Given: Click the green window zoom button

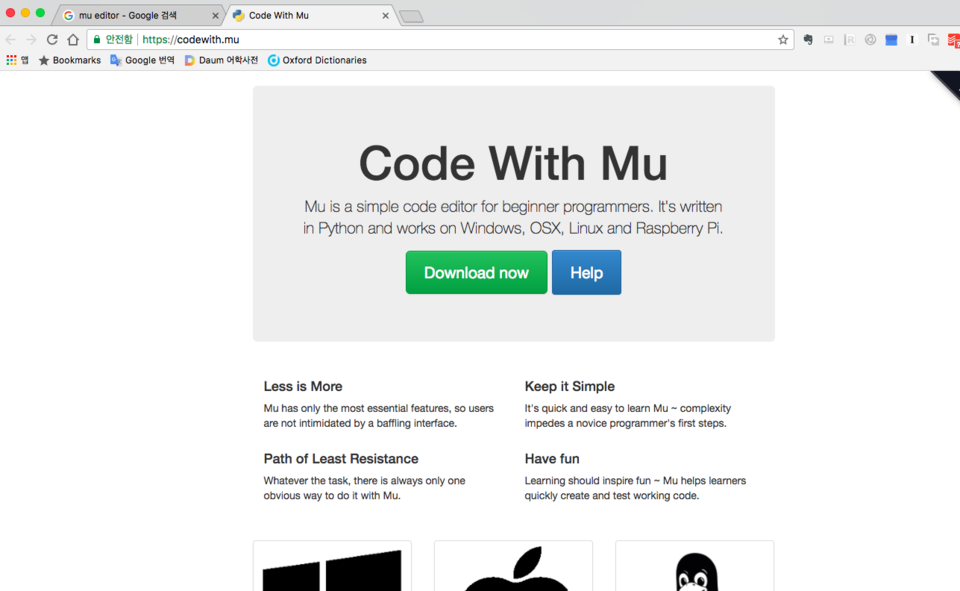Looking at the screenshot, I should [x=40, y=13].
